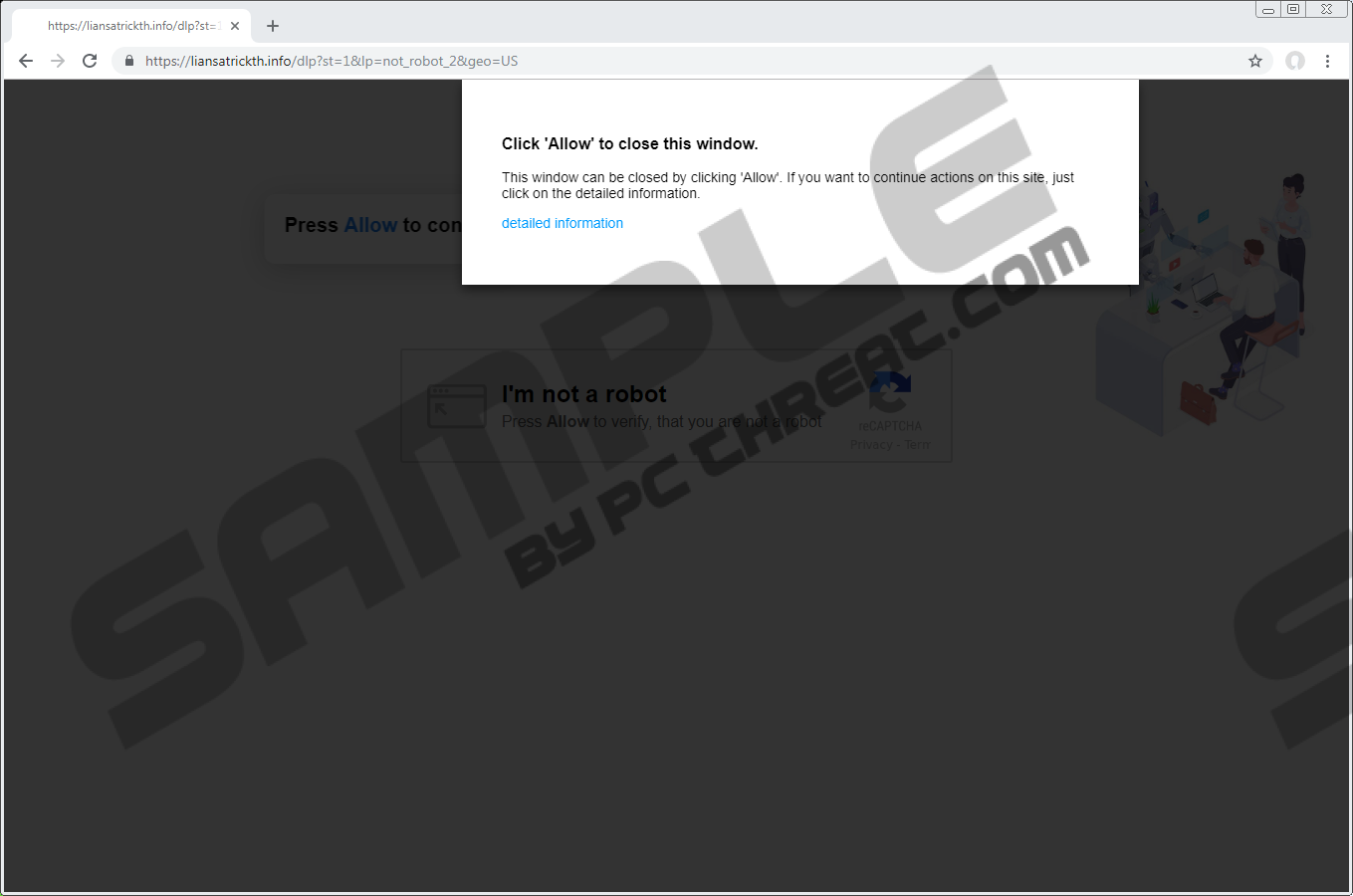Screen dimensions: 1353x896
Task: View site information via lock icon
Action: [x=128, y=61]
